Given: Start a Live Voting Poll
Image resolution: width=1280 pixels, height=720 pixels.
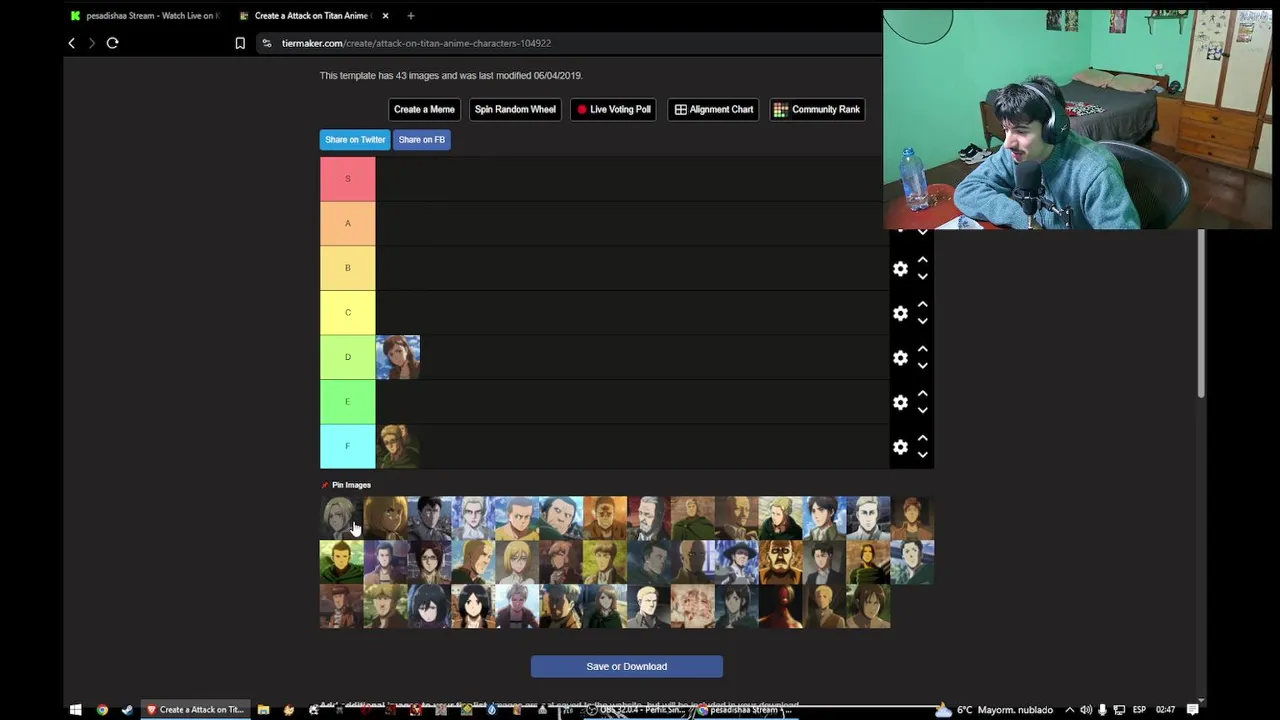Looking at the screenshot, I should (613, 109).
